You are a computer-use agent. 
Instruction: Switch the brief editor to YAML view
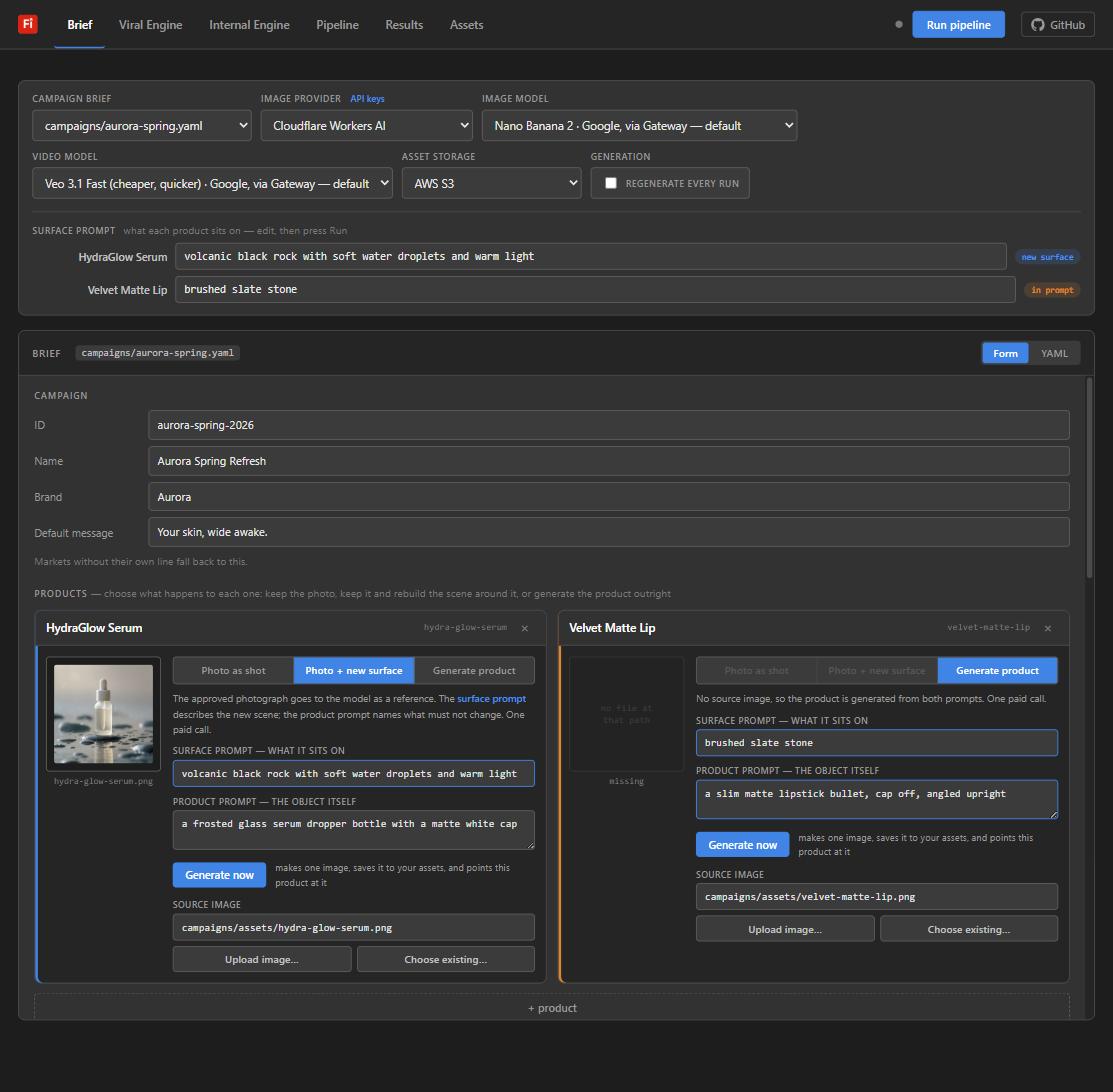[1054, 353]
